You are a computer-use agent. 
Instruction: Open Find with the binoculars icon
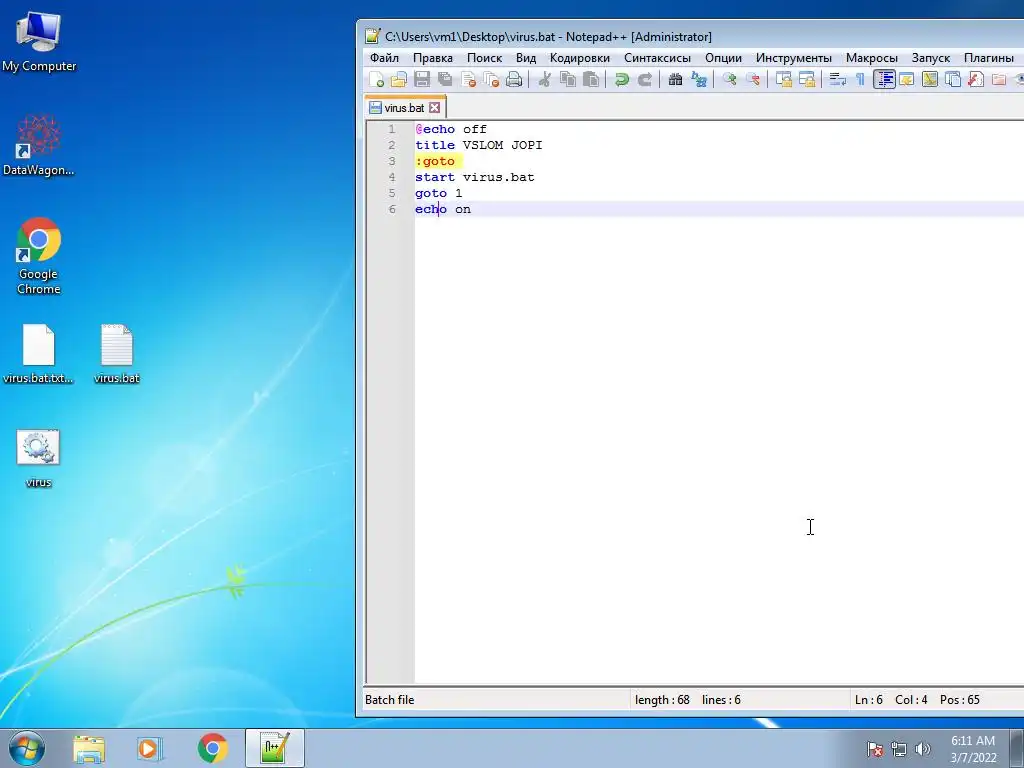click(675, 80)
